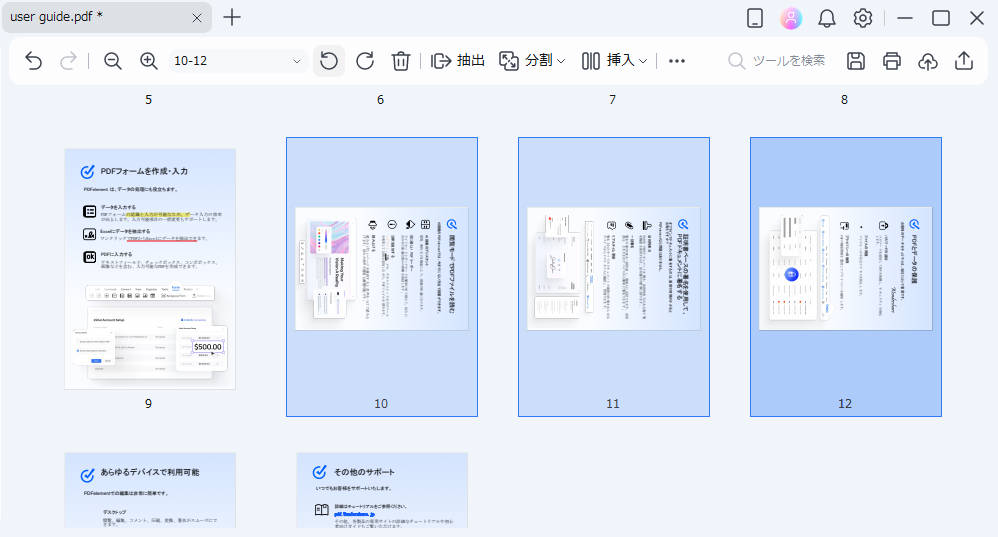998x537 pixels.
Task: Open the user account avatar
Action: (791, 18)
